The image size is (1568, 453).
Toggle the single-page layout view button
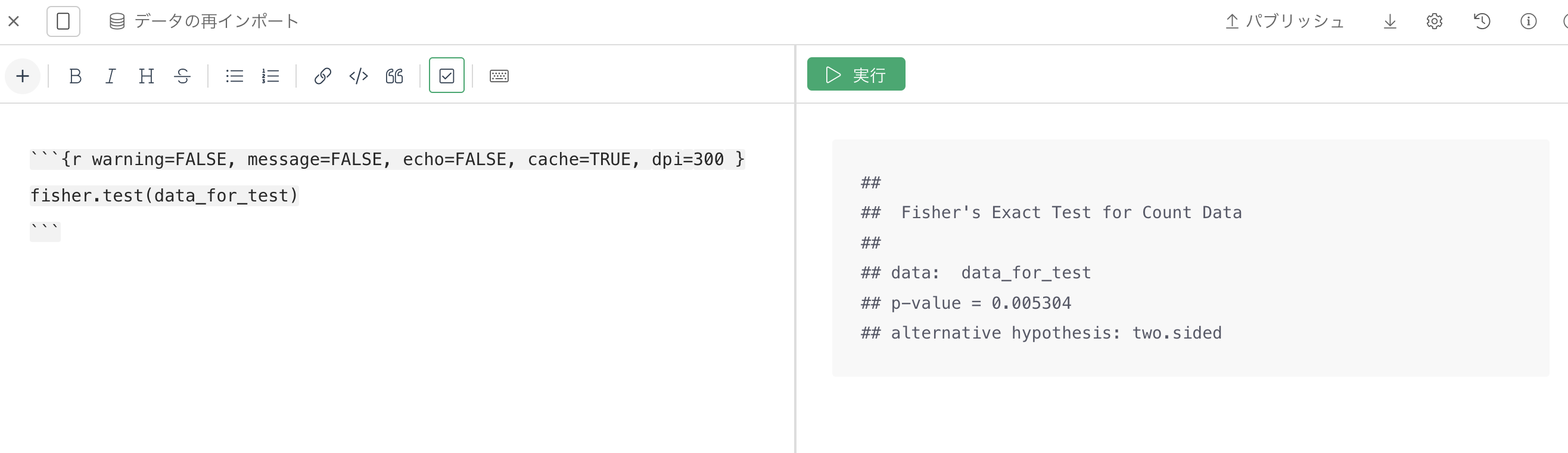(63, 21)
